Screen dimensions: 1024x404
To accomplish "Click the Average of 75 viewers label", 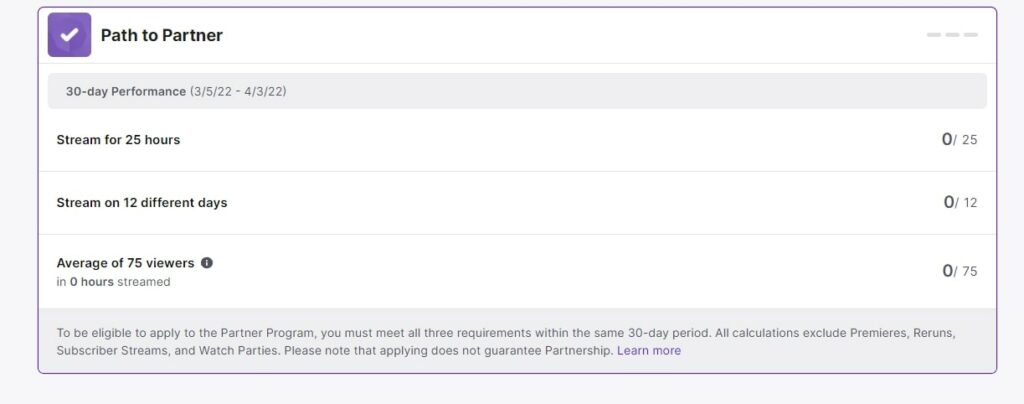I will [125, 263].
